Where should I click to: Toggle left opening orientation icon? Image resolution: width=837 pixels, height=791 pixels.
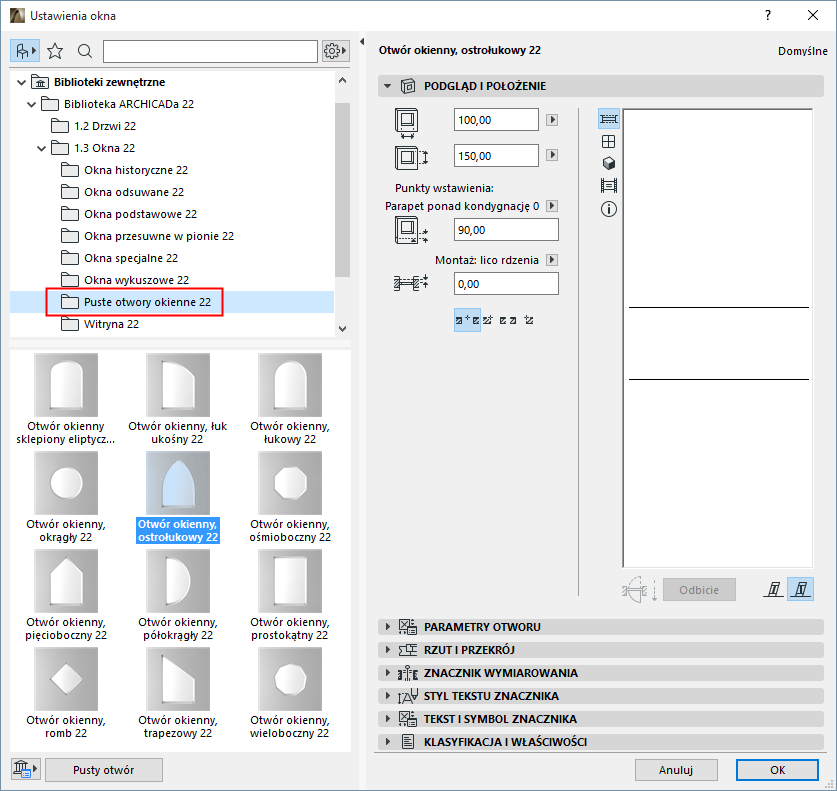(x=773, y=590)
